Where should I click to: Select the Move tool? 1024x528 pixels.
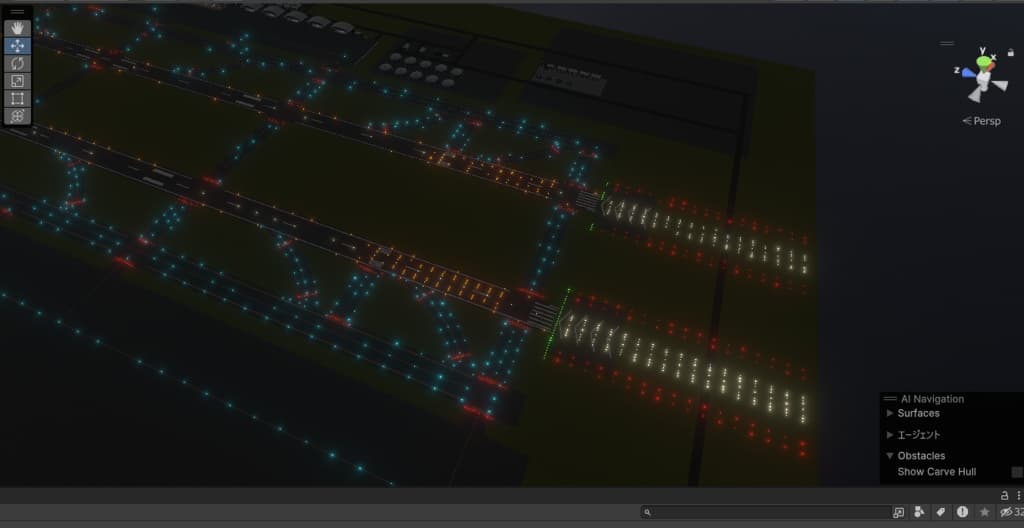click(x=18, y=46)
